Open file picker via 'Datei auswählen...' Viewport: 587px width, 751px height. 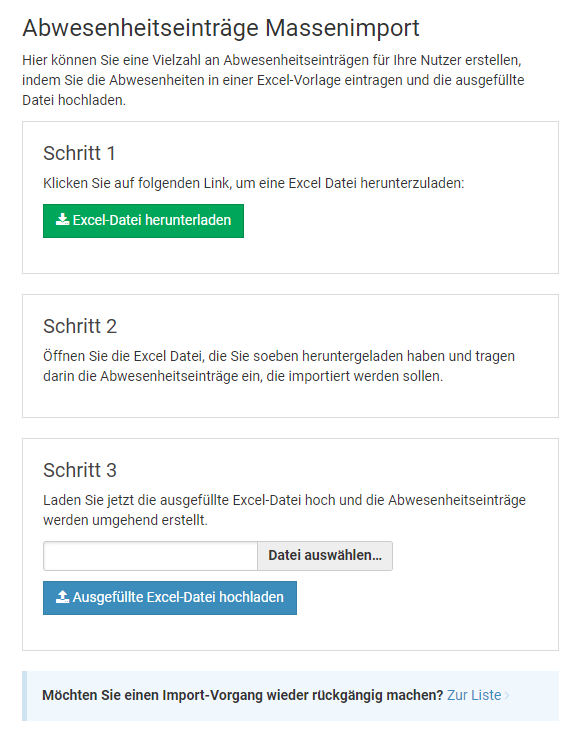pyautogui.click(x=325, y=556)
